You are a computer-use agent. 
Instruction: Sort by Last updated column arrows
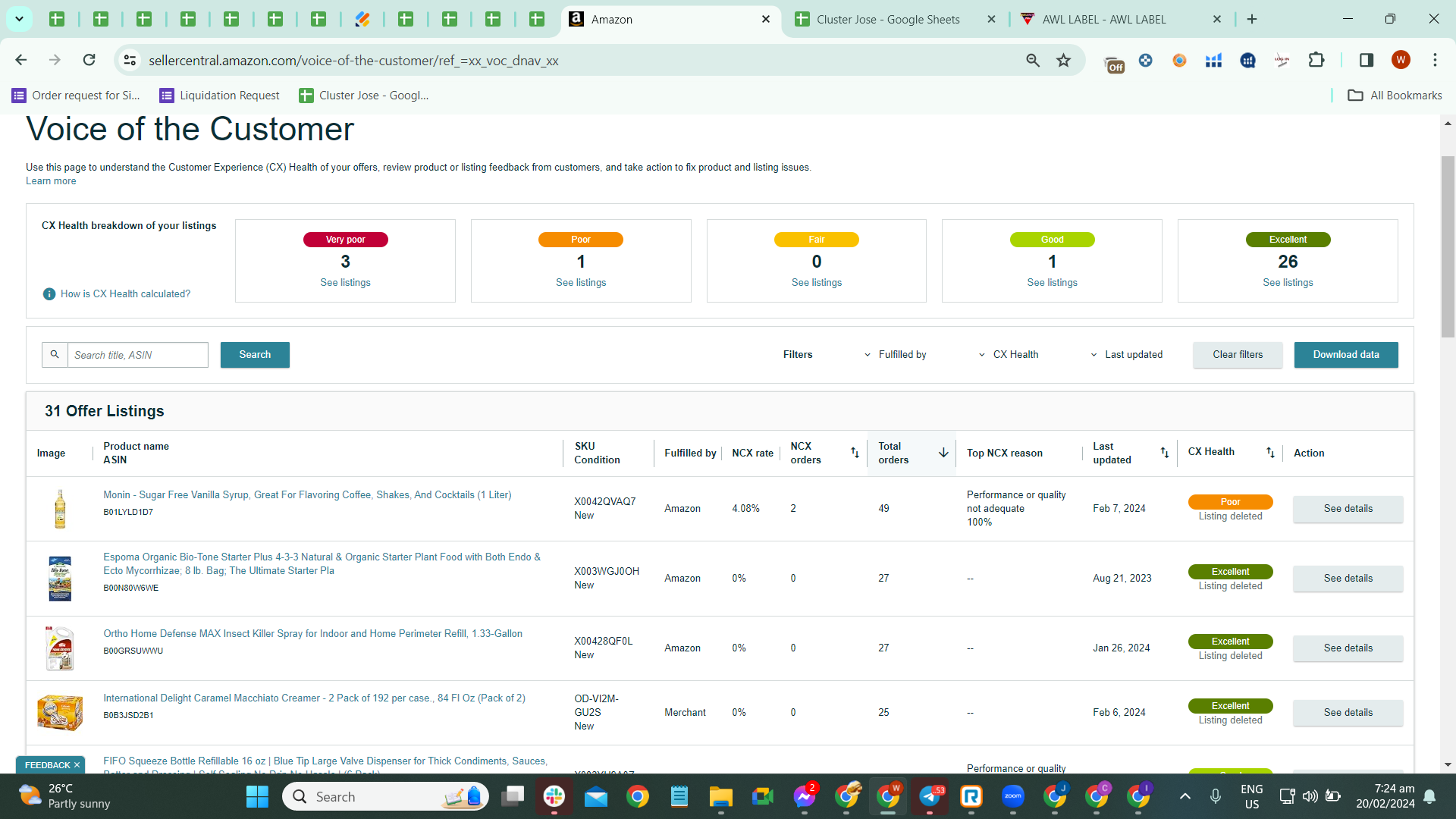[1165, 453]
